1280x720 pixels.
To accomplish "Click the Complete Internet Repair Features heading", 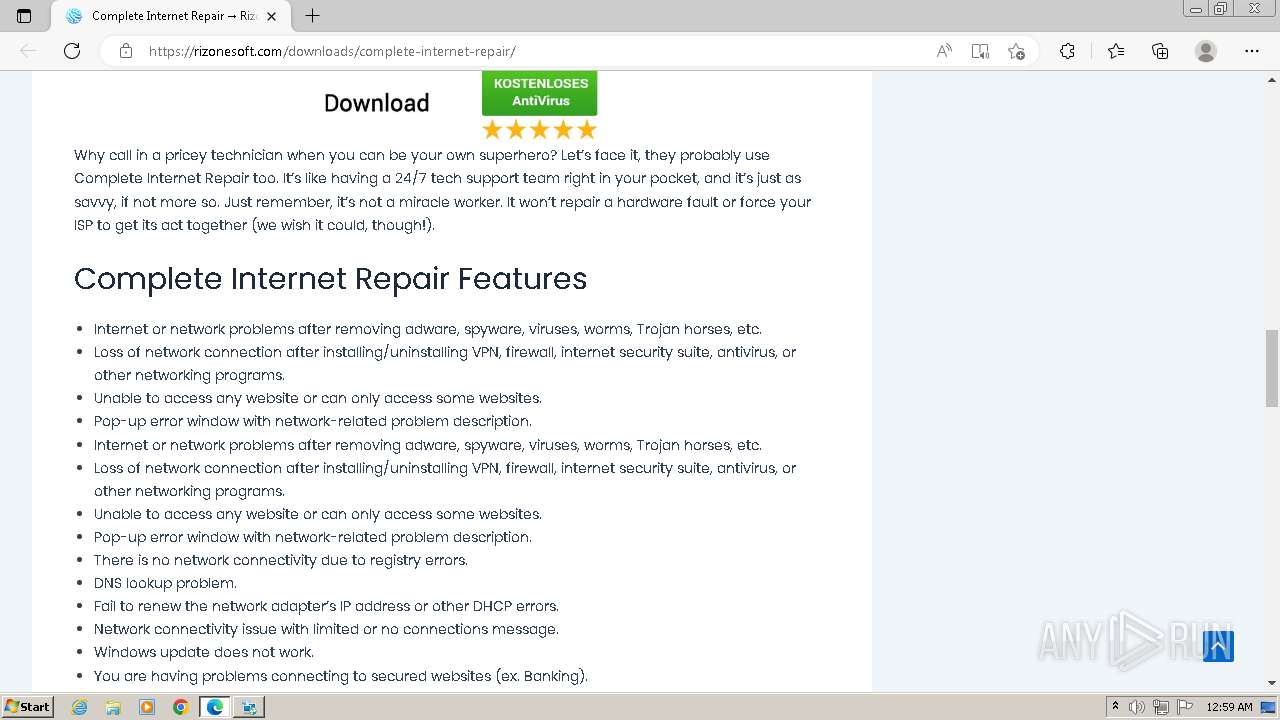I will (330, 278).
